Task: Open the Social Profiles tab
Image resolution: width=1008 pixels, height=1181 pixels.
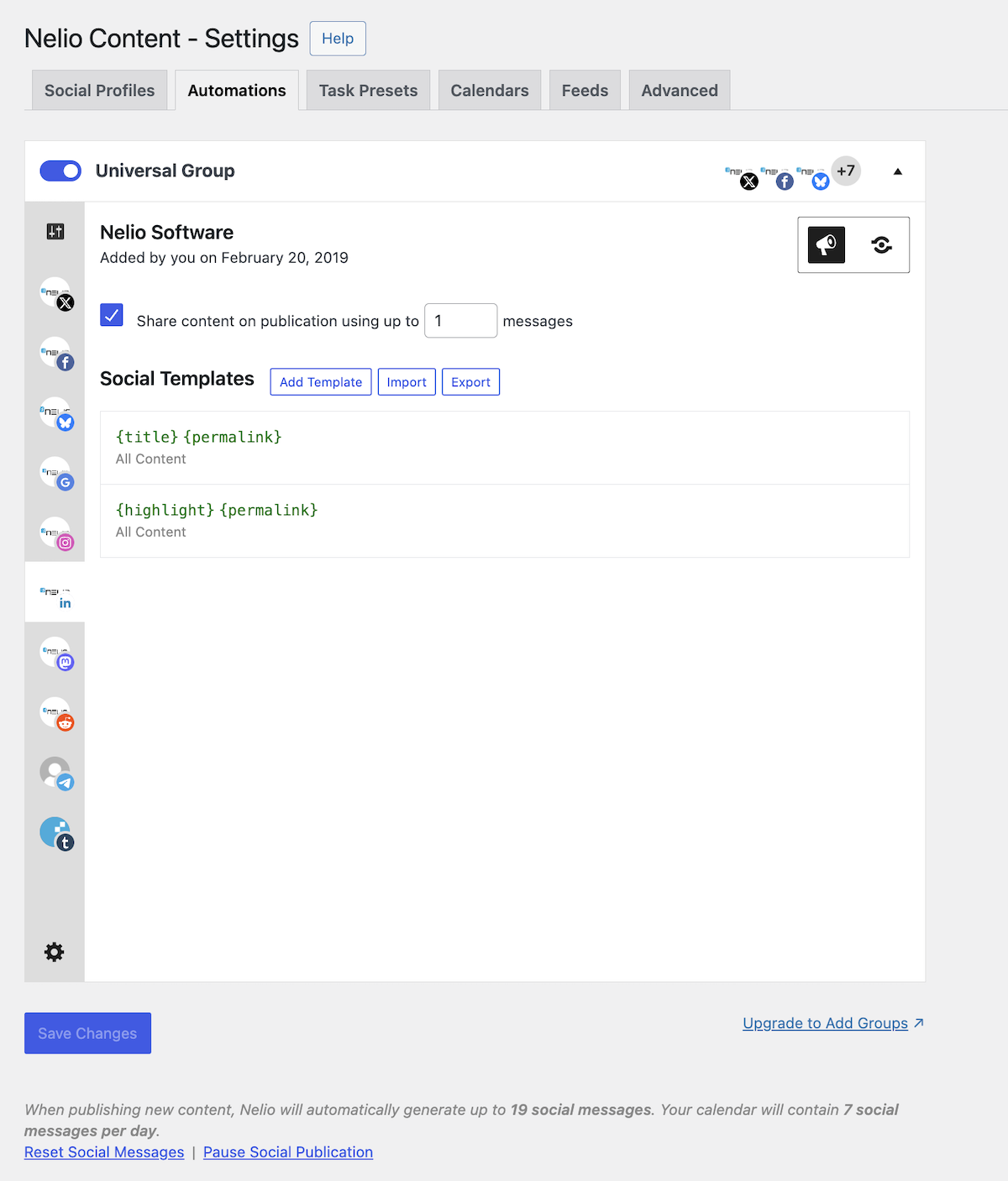Action: coord(100,91)
